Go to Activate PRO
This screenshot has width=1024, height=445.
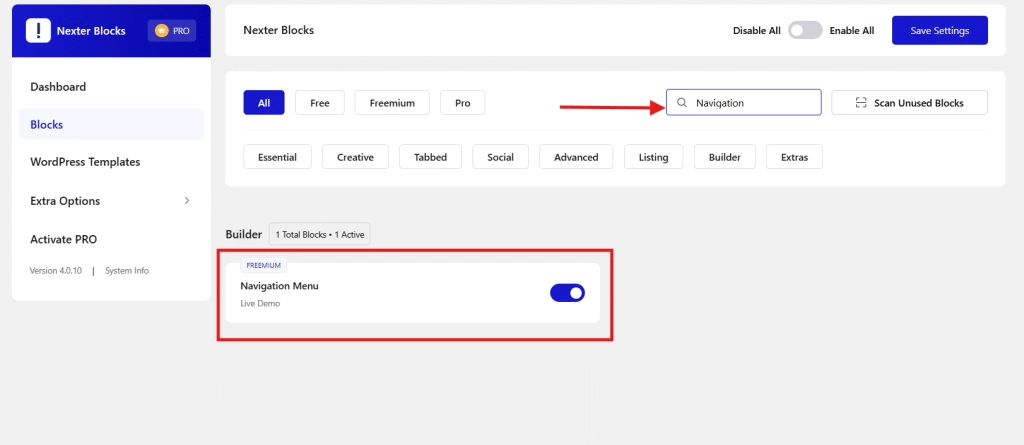point(64,239)
